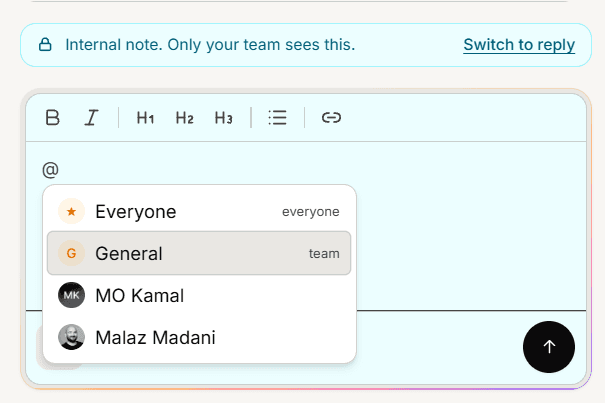Click the MK avatar of MO Kamal
The image size is (605, 403).
[71, 295]
